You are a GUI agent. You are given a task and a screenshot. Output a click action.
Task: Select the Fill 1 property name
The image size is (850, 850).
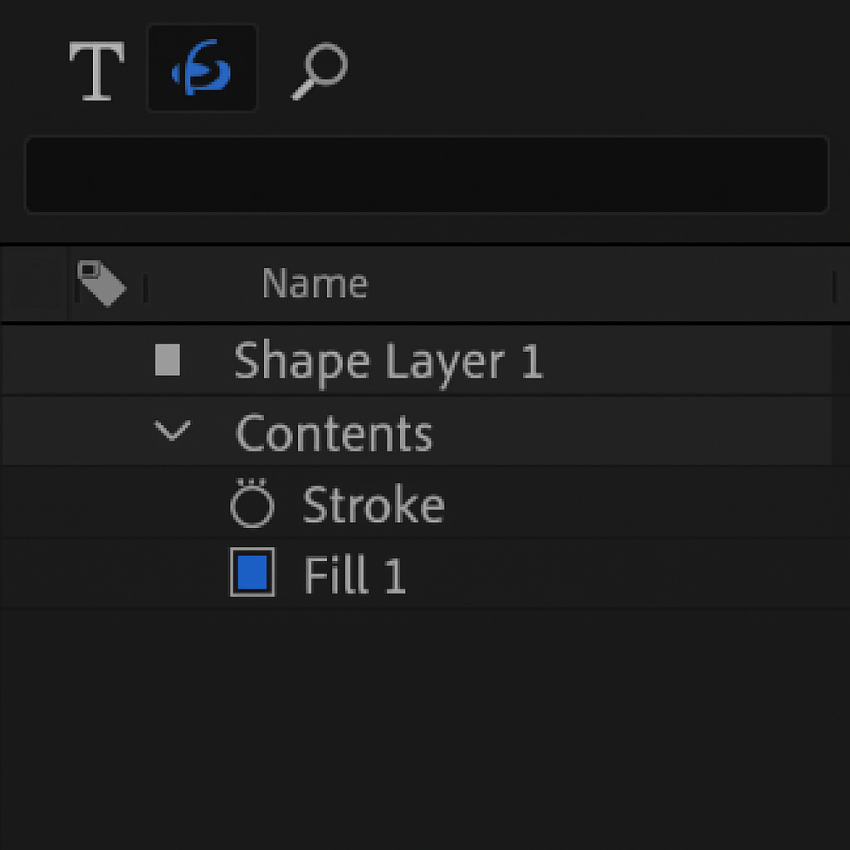355,577
